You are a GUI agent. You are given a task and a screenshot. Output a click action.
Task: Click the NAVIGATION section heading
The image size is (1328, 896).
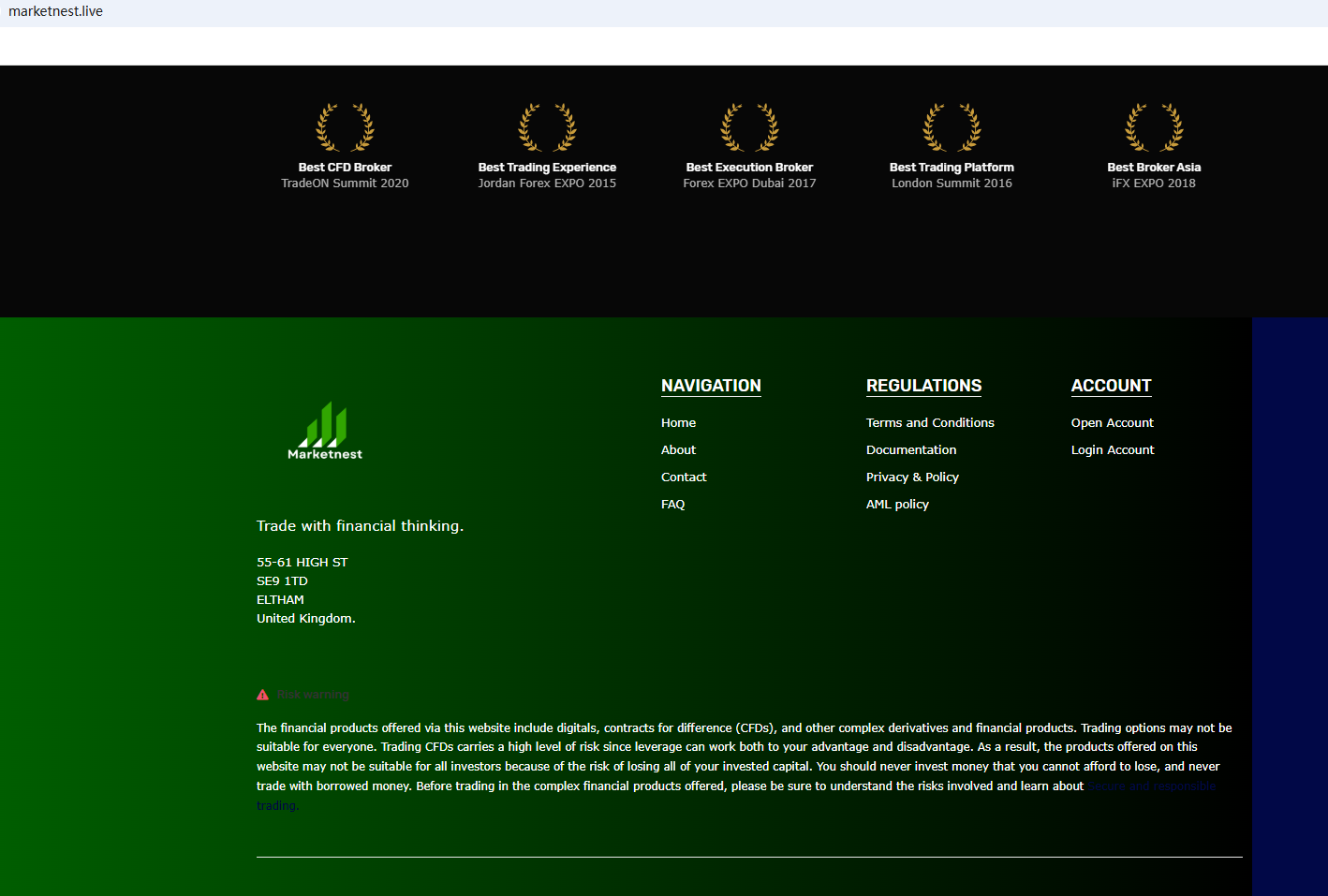point(711,386)
